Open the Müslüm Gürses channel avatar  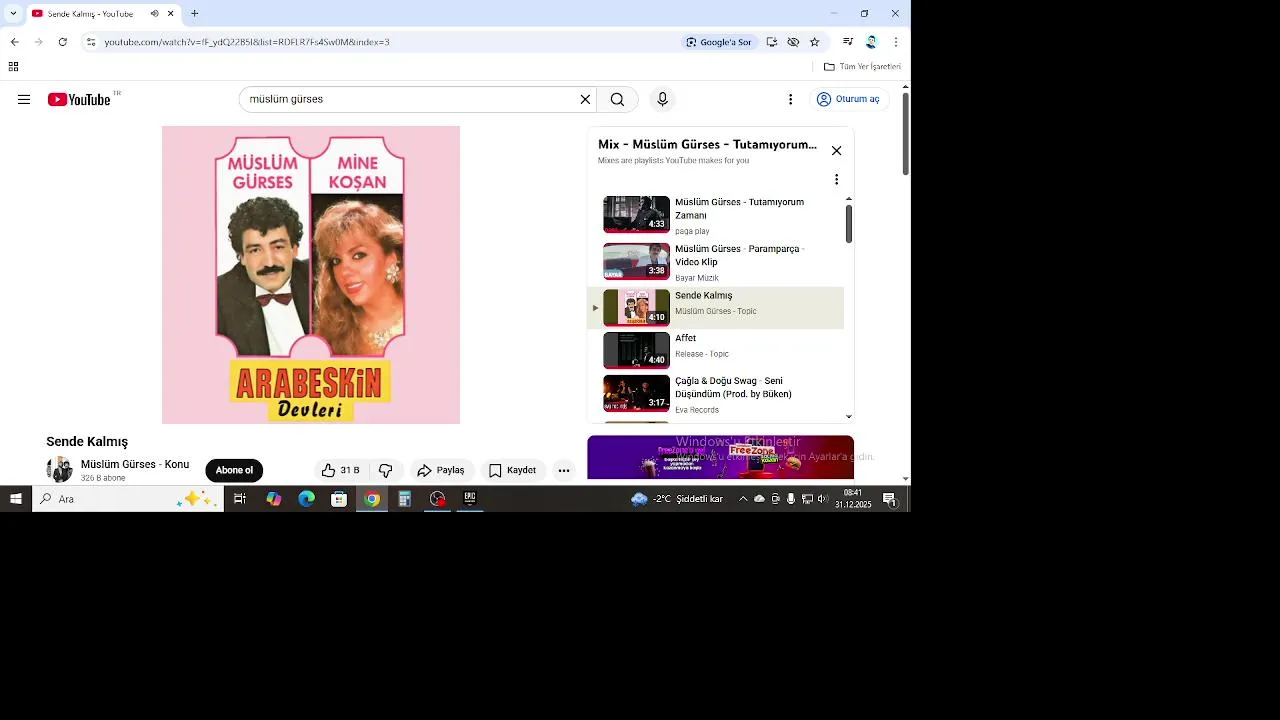coord(60,469)
